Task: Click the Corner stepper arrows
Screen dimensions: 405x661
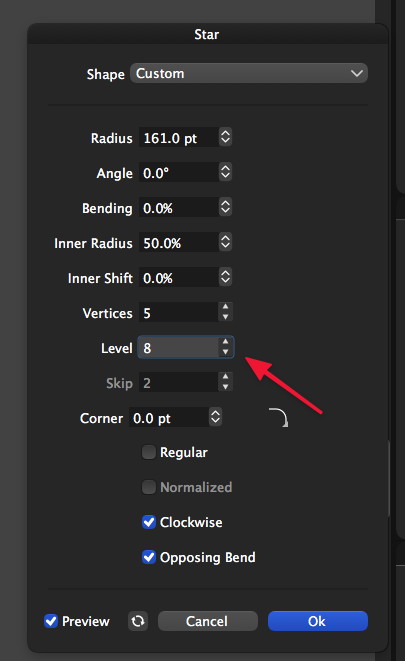Action: point(215,417)
